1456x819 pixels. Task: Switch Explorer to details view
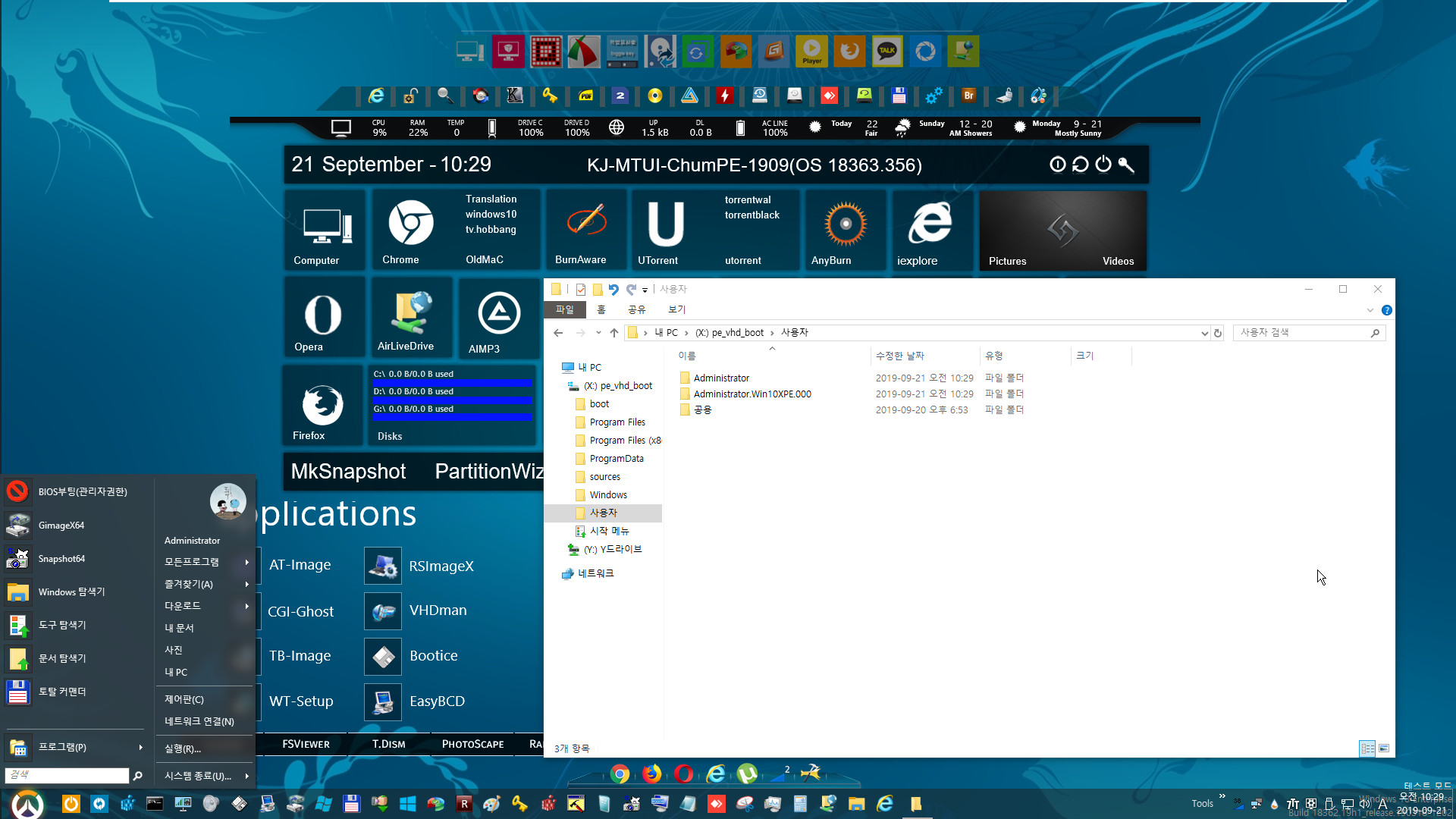pyautogui.click(x=1367, y=748)
